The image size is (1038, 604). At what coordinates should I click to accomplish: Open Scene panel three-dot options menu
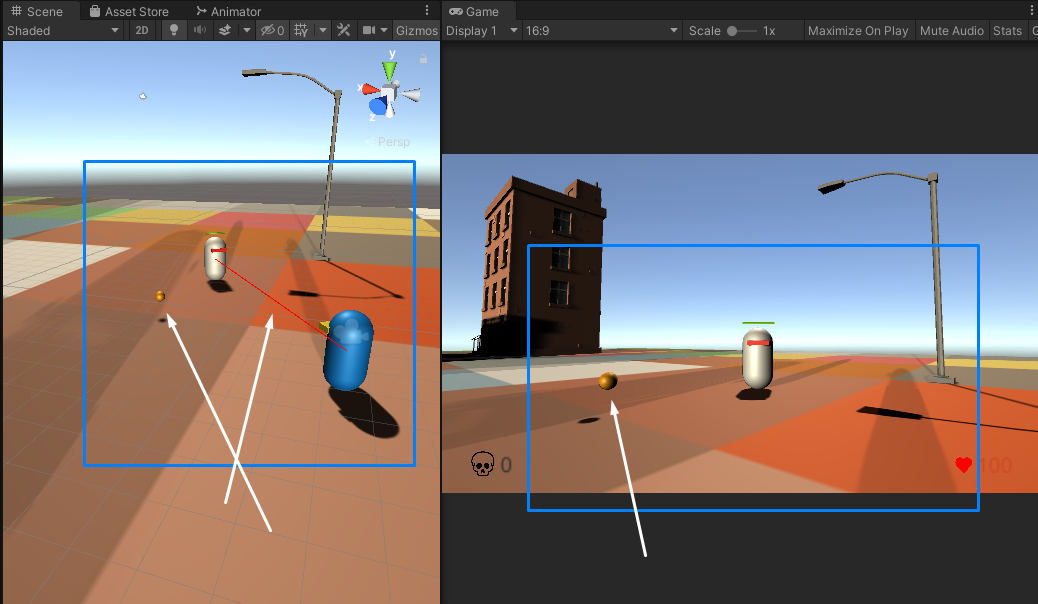pos(427,11)
